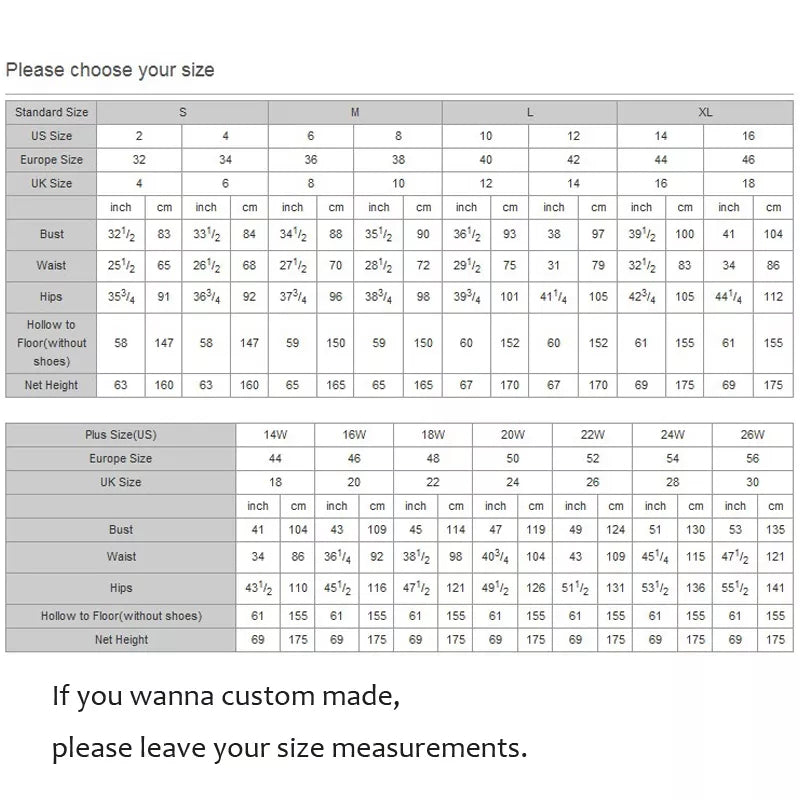
Task: Select the UK Size 30 cell
Action: pyautogui.click(x=752, y=482)
